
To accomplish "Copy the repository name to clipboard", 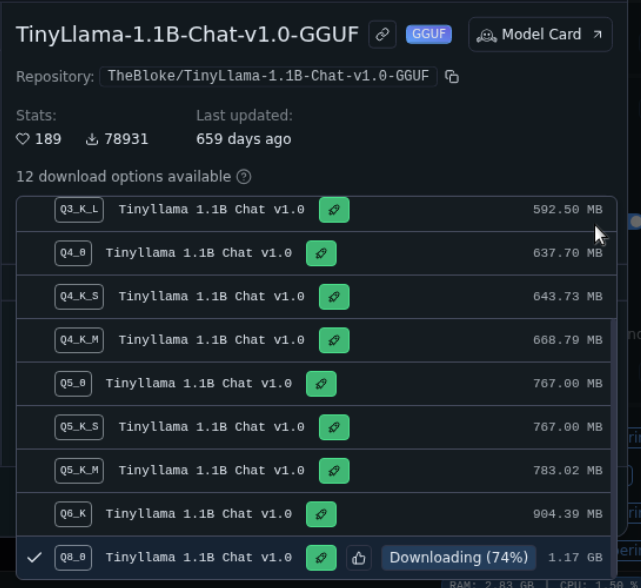I will pos(452,77).
